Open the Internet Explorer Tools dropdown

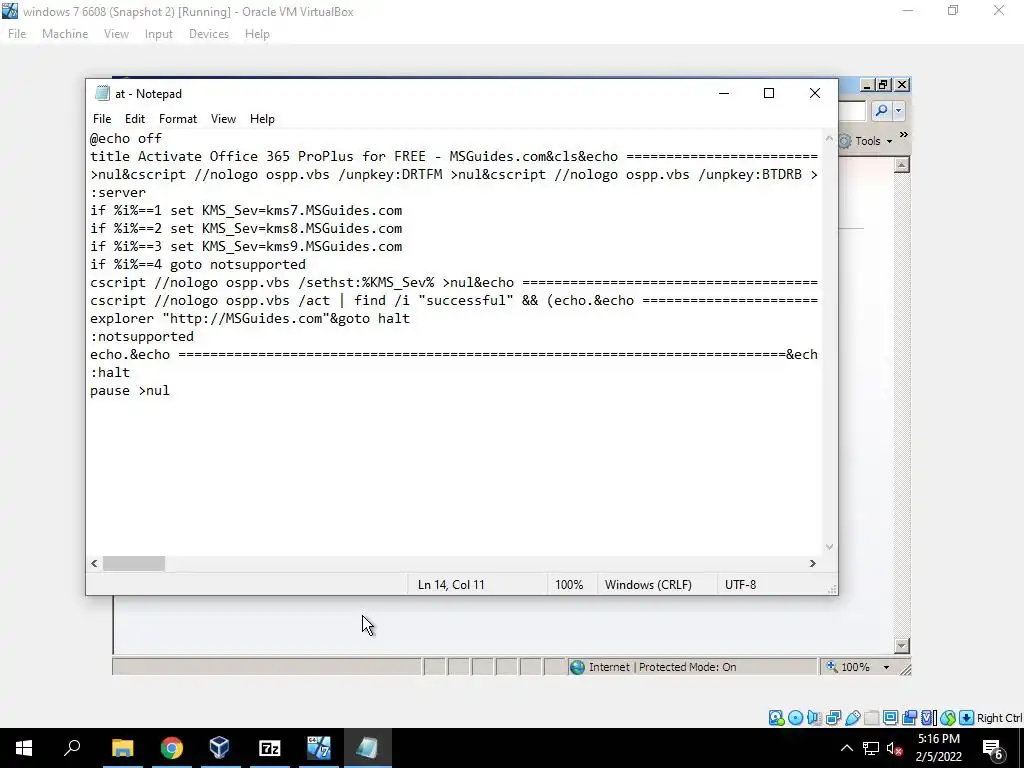click(x=867, y=141)
